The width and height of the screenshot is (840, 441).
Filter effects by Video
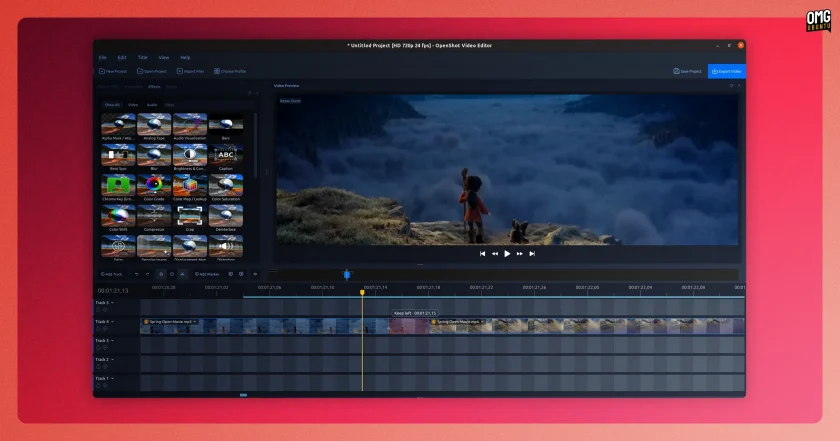[133, 105]
